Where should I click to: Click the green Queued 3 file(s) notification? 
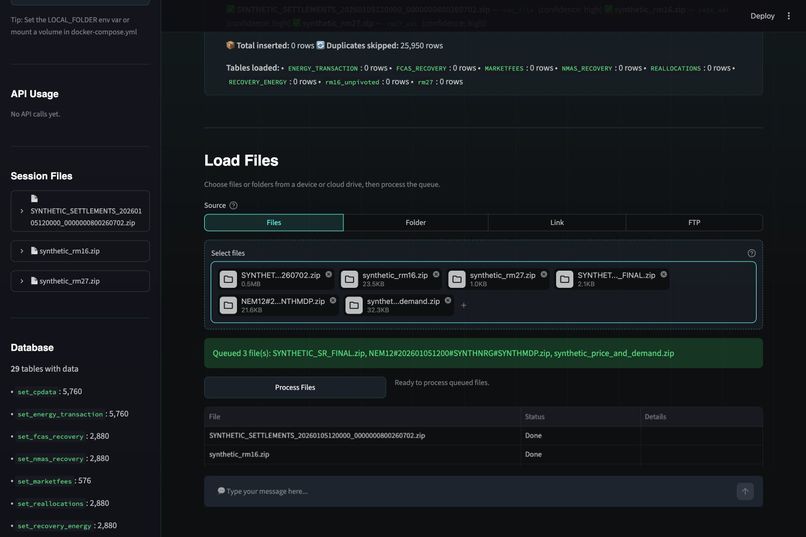483,353
